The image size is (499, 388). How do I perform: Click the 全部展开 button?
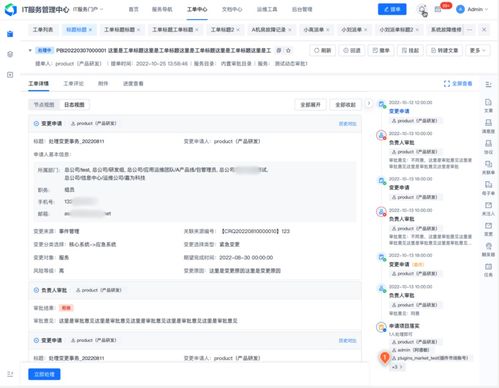(x=310, y=105)
